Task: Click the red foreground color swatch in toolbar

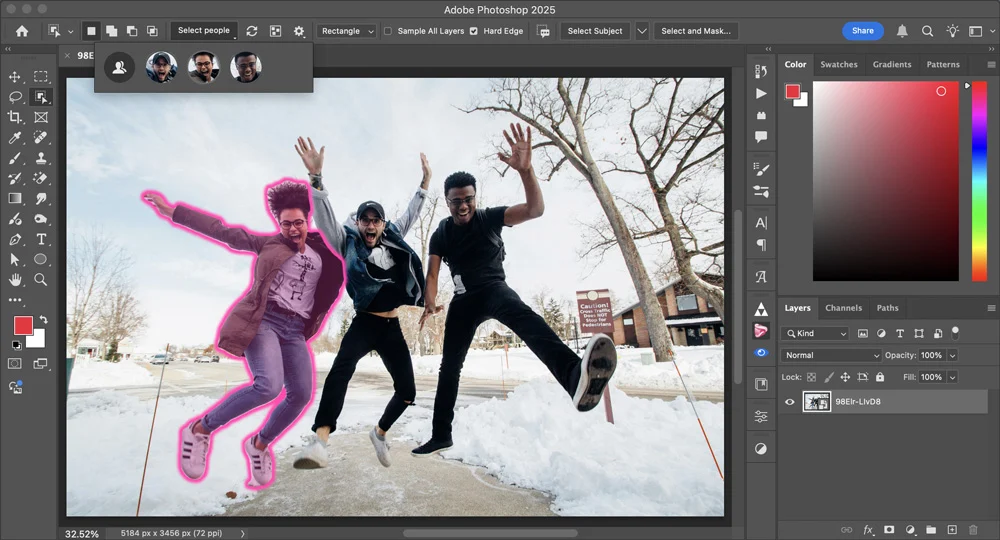Action: click(x=23, y=325)
